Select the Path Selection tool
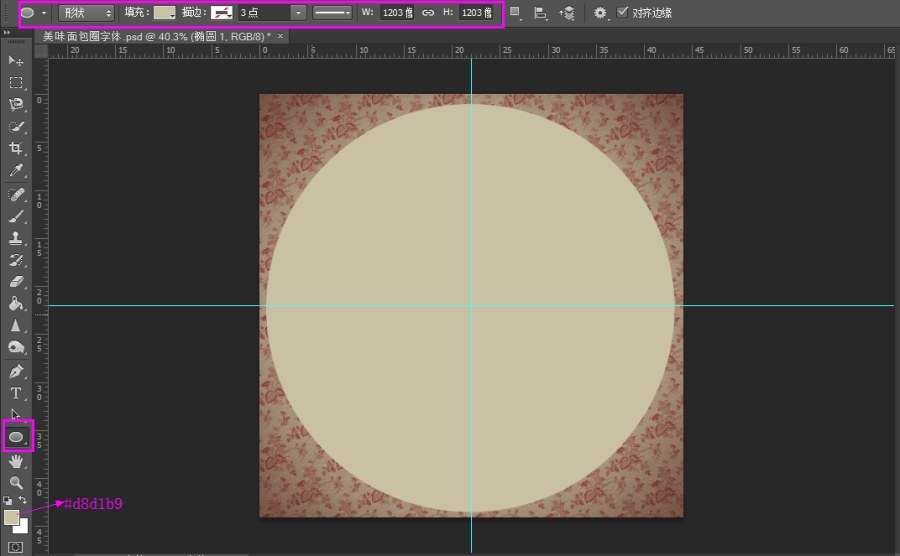Screen dimensions: 900x556 (x=16, y=414)
